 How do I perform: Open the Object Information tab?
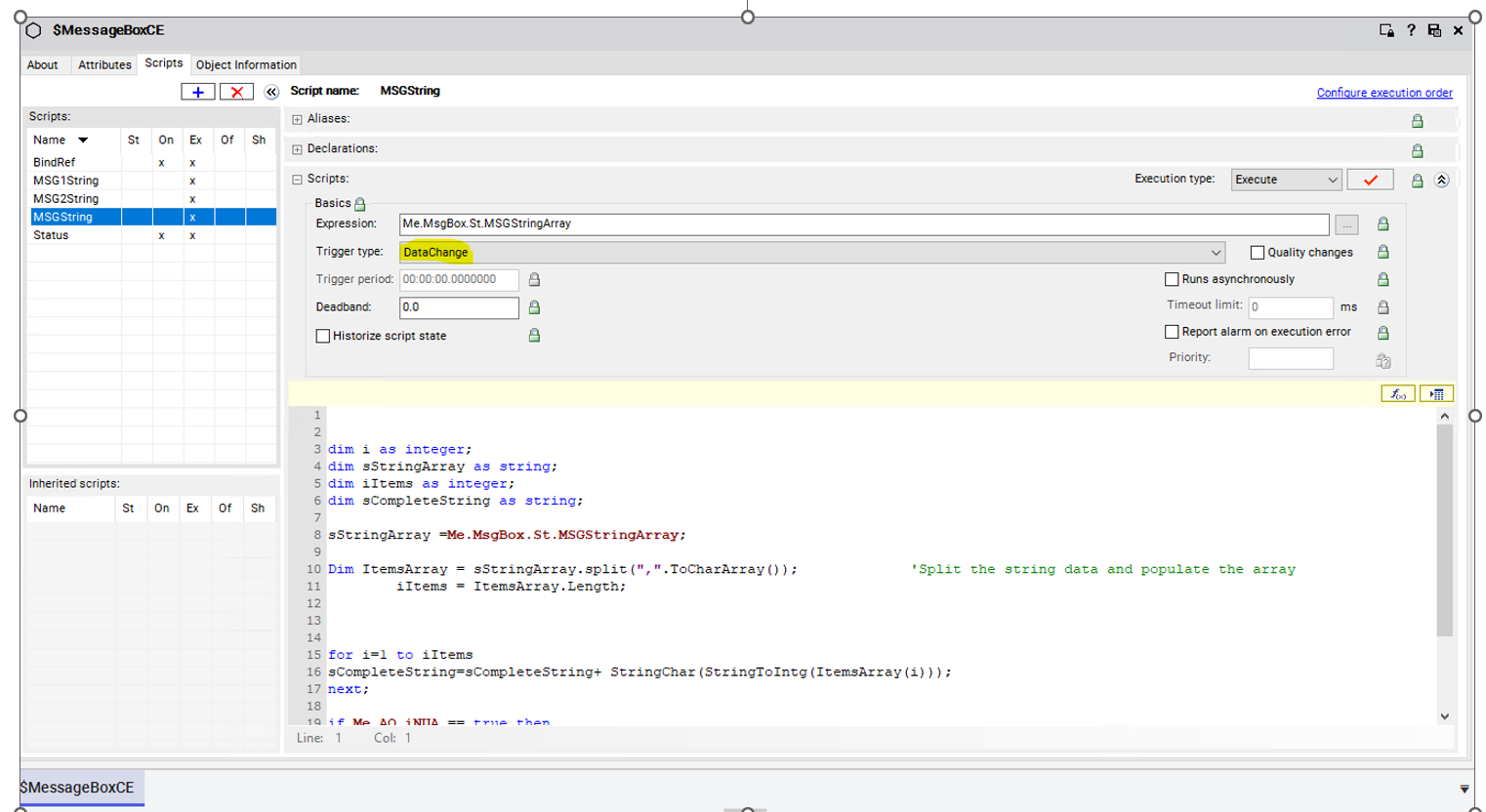coord(246,64)
